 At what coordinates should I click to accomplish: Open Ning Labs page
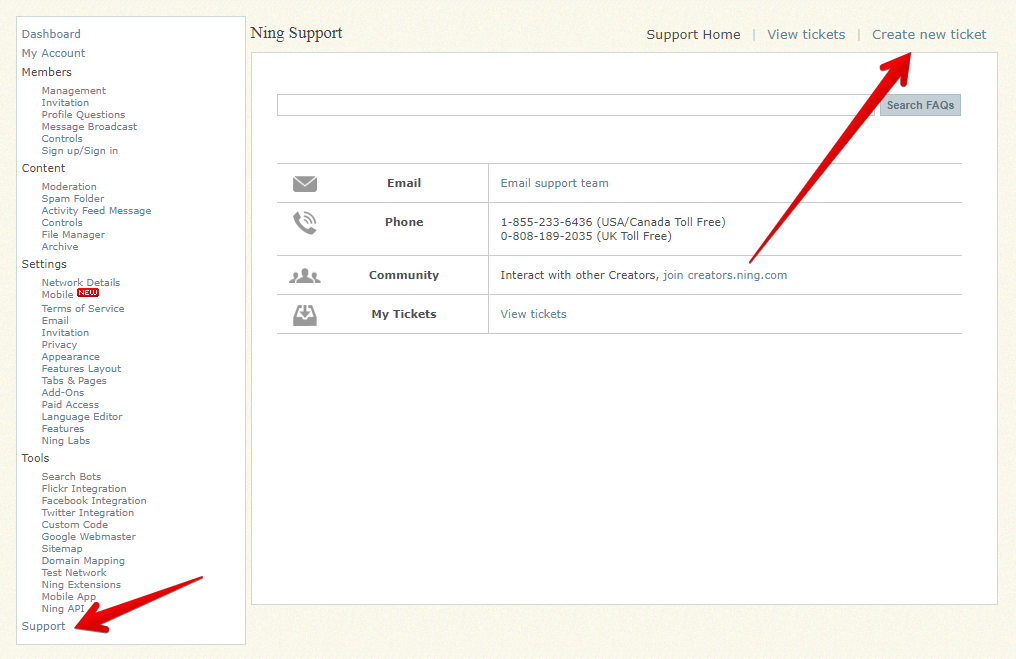point(66,441)
